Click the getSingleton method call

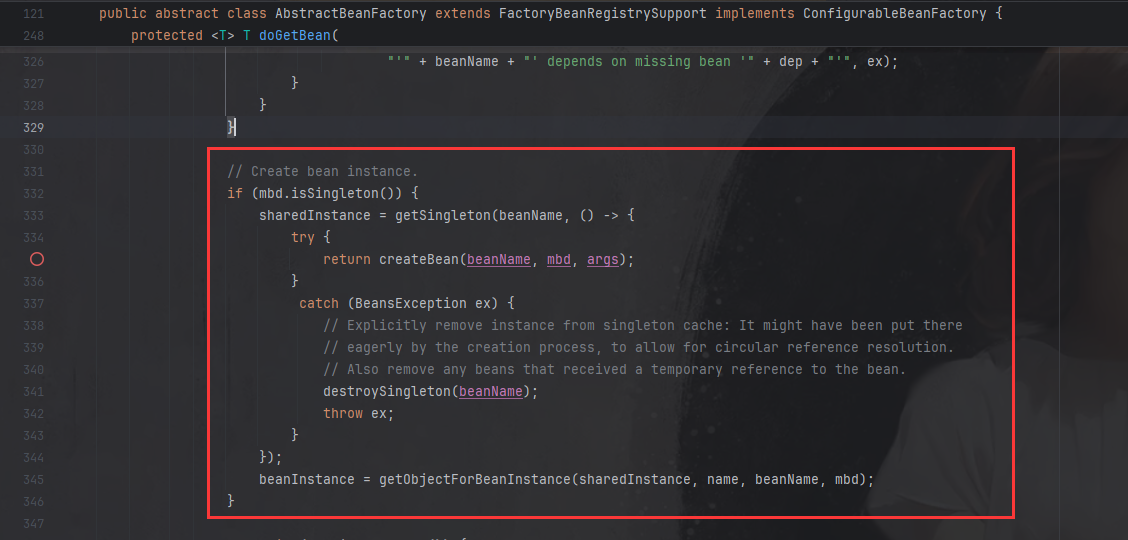[442, 216]
